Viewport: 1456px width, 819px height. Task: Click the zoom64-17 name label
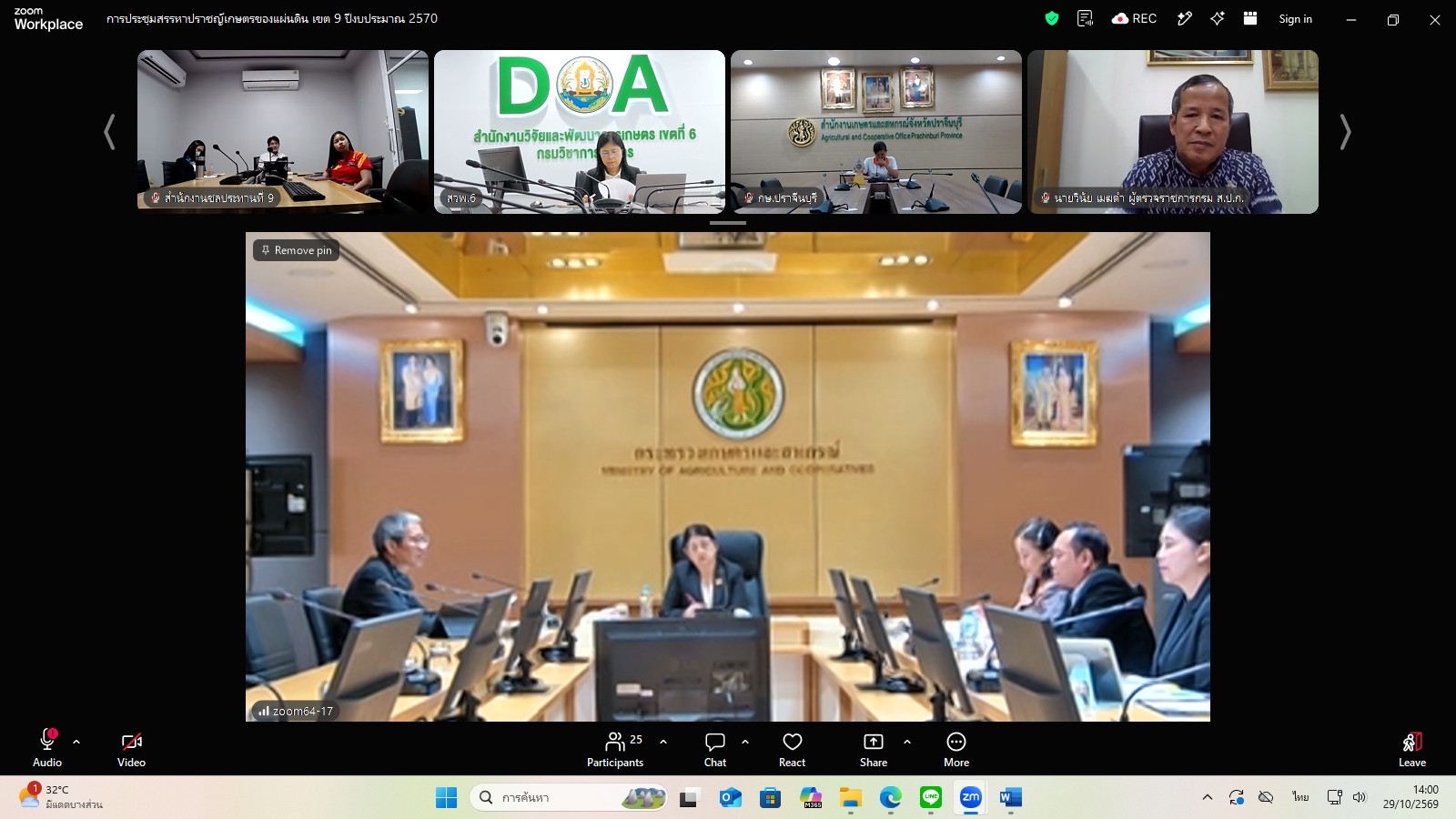[x=296, y=711]
